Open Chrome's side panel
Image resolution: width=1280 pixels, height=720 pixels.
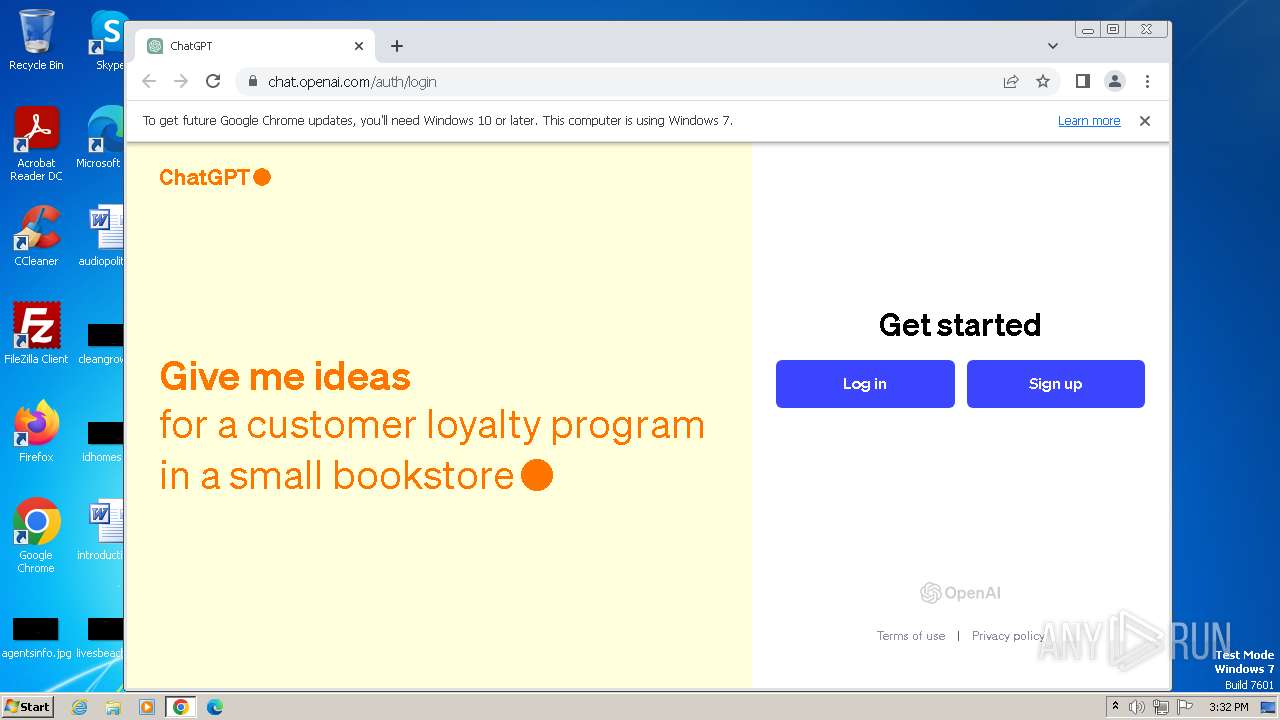[x=1082, y=81]
